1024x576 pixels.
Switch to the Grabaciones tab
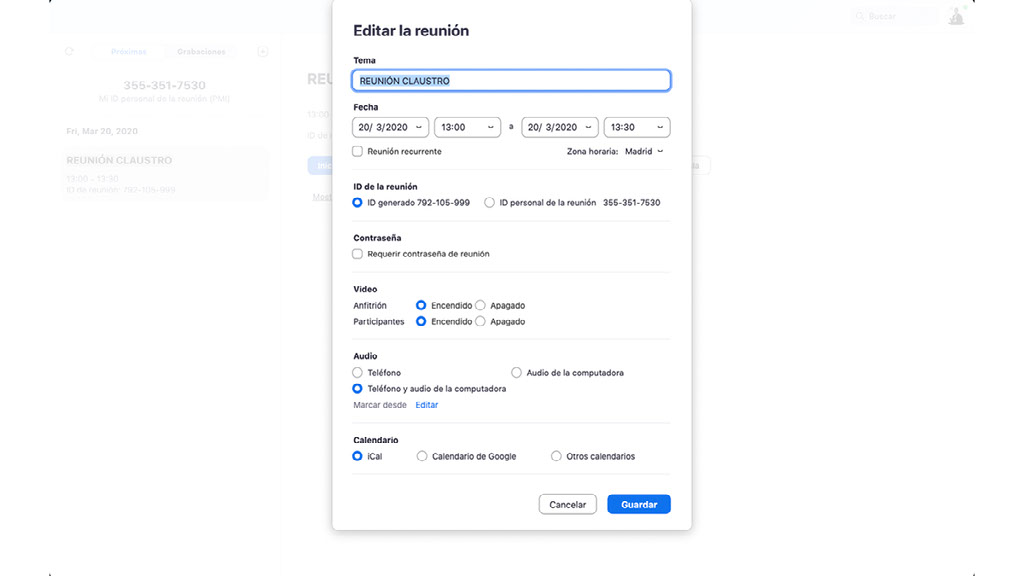201,51
